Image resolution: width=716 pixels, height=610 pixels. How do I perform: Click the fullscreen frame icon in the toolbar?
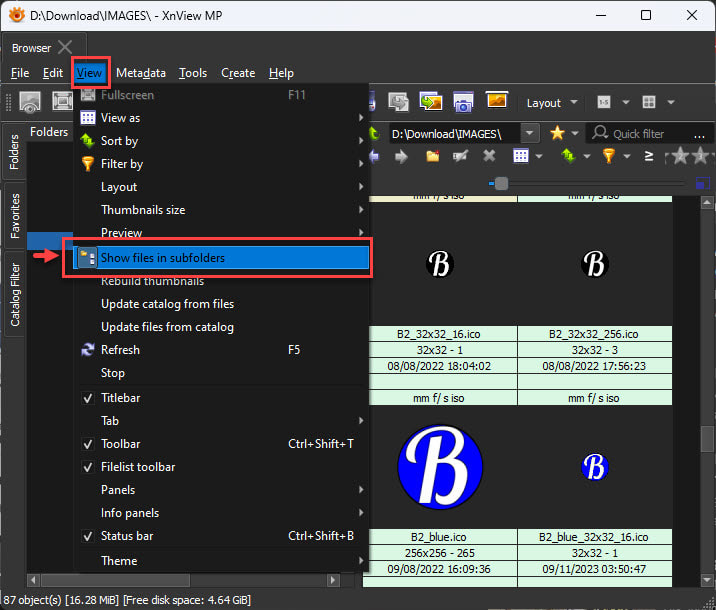pyautogui.click(x=63, y=101)
